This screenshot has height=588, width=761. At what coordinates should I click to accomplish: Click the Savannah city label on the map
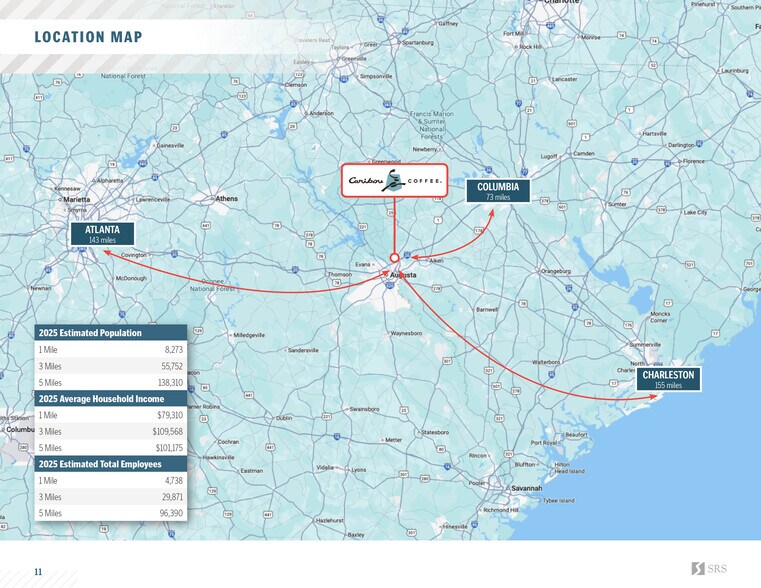point(526,488)
